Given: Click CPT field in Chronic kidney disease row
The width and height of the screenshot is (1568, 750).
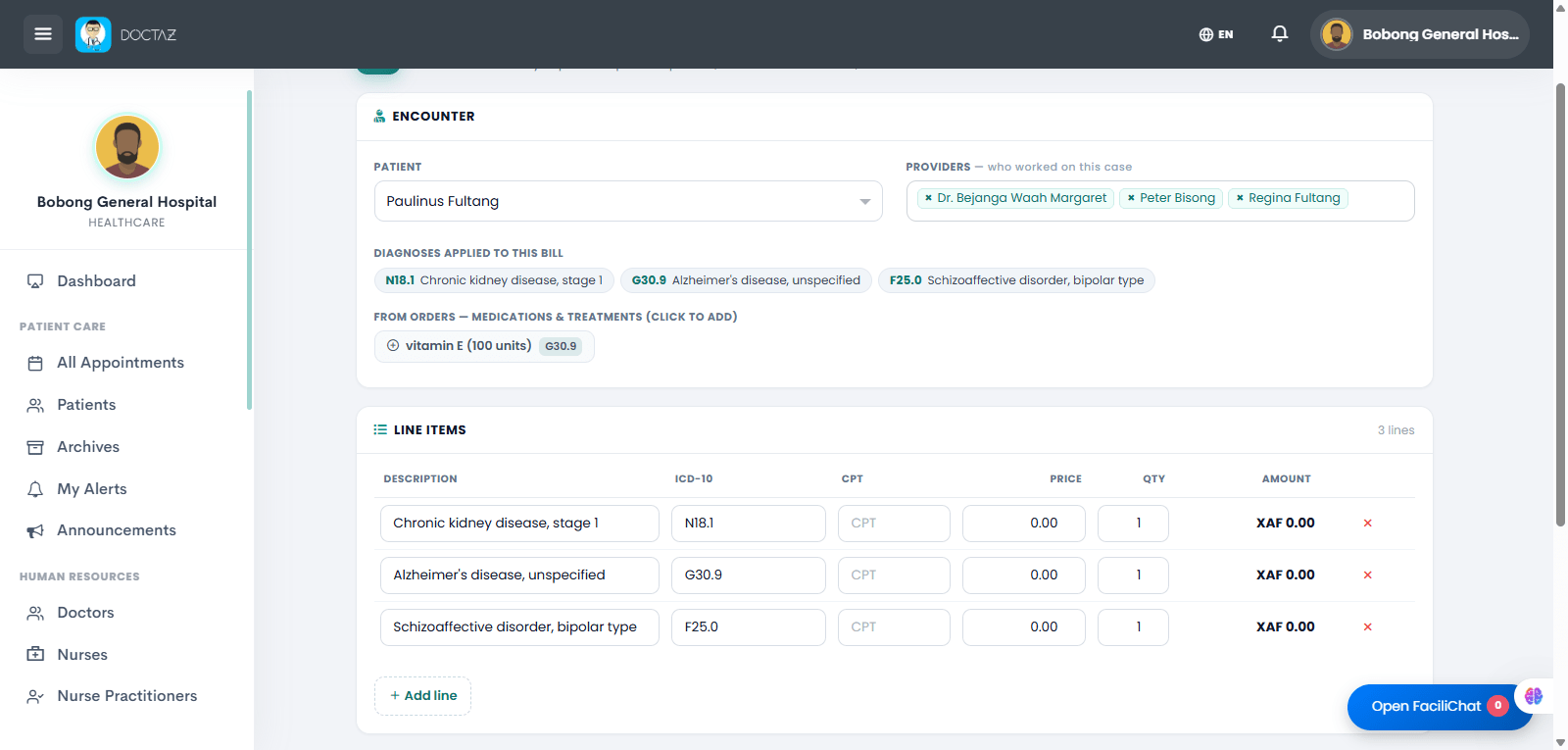Looking at the screenshot, I should pyautogui.click(x=894, y=524).
